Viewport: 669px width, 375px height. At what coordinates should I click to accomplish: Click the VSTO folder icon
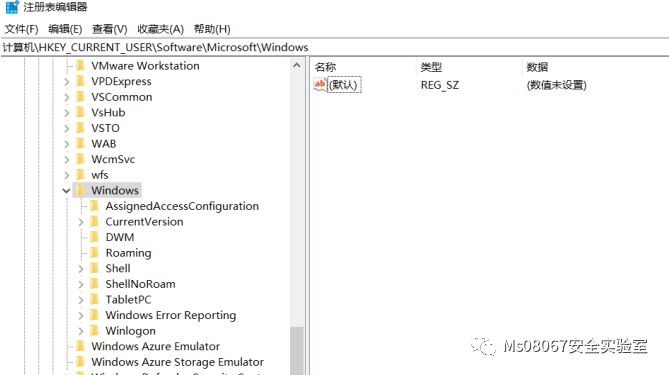80,128
